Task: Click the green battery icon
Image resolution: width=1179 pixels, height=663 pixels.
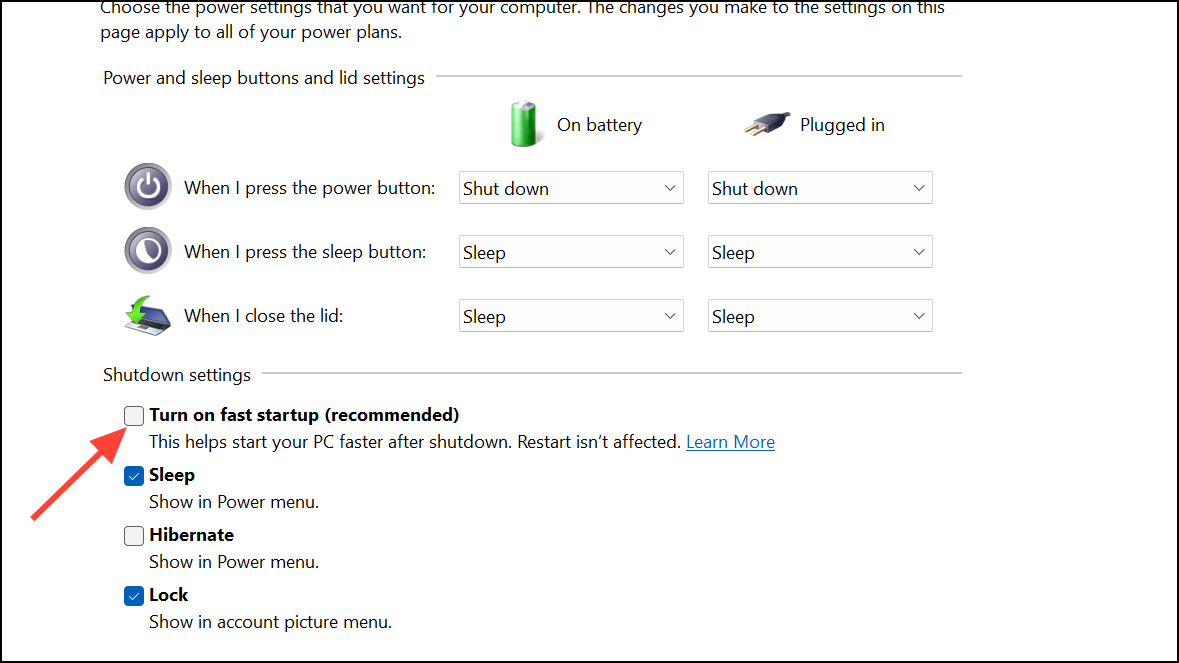Action: tap(523, 124)
